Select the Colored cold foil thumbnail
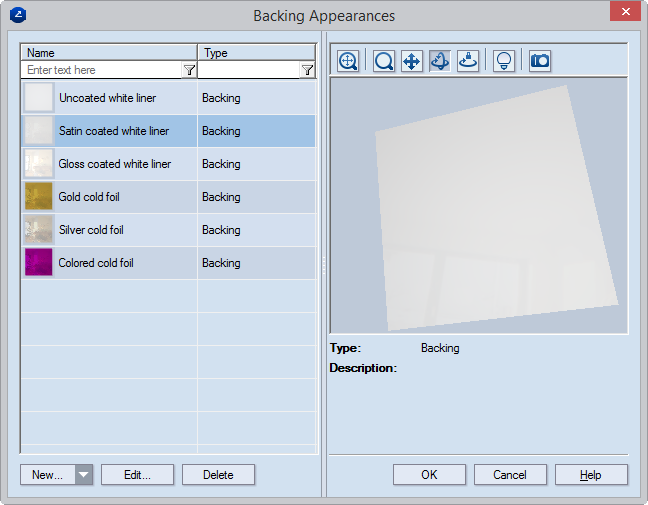Screen dimensions: 648x505 (x=38, y=263)
